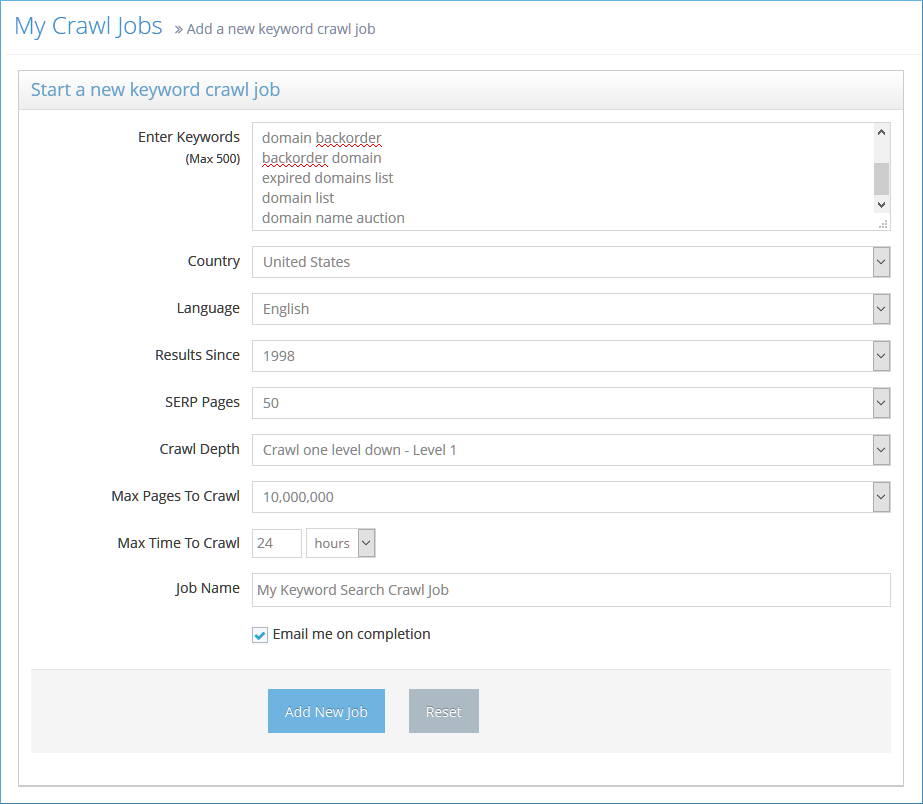Click the 'backorder domain' keyword line
Viewport: 923px width, 804px height.
point(321,158)
